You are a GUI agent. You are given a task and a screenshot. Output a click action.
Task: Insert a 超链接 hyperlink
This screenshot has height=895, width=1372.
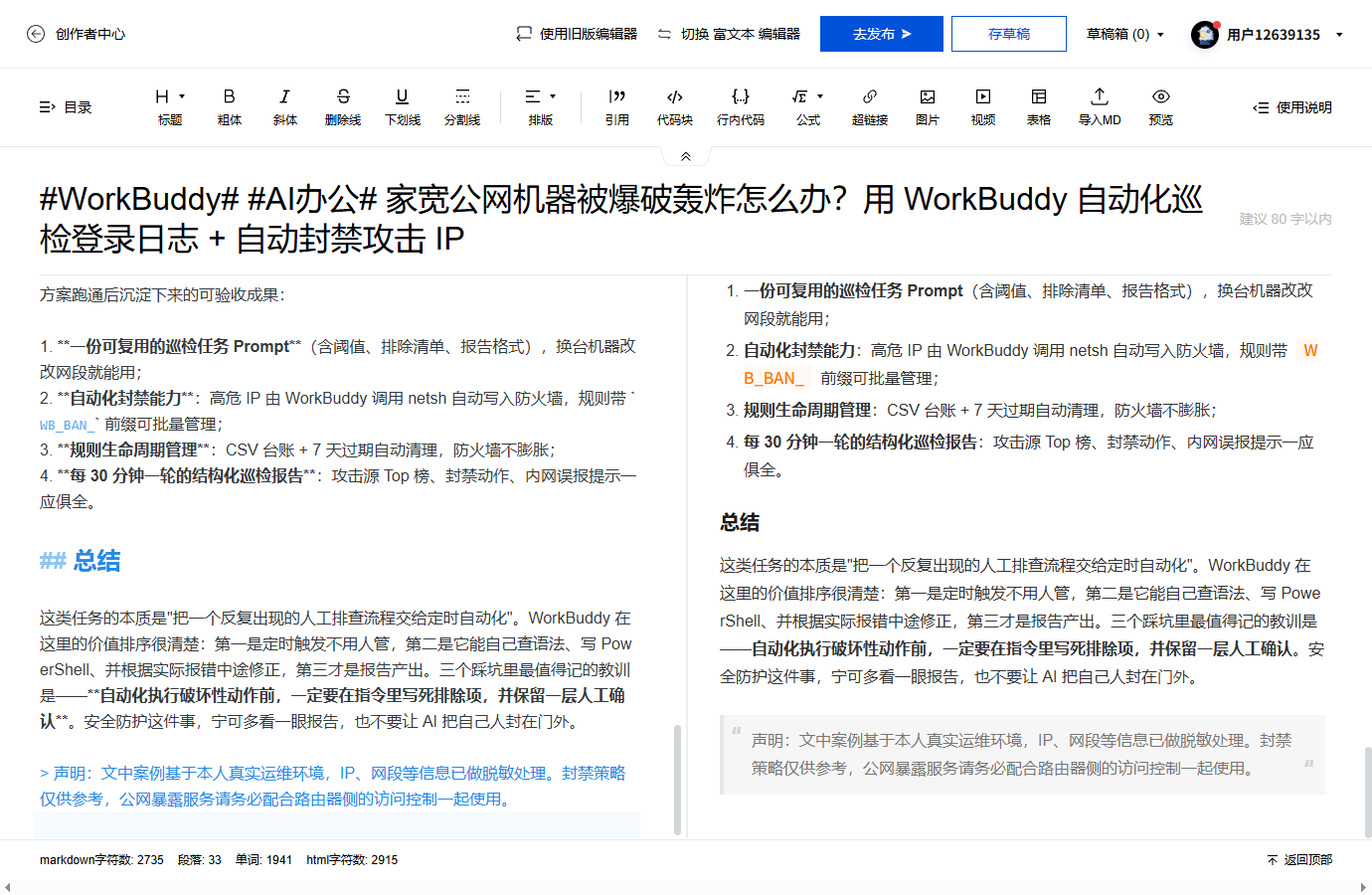pyautogui.click(x=870, y=107)
